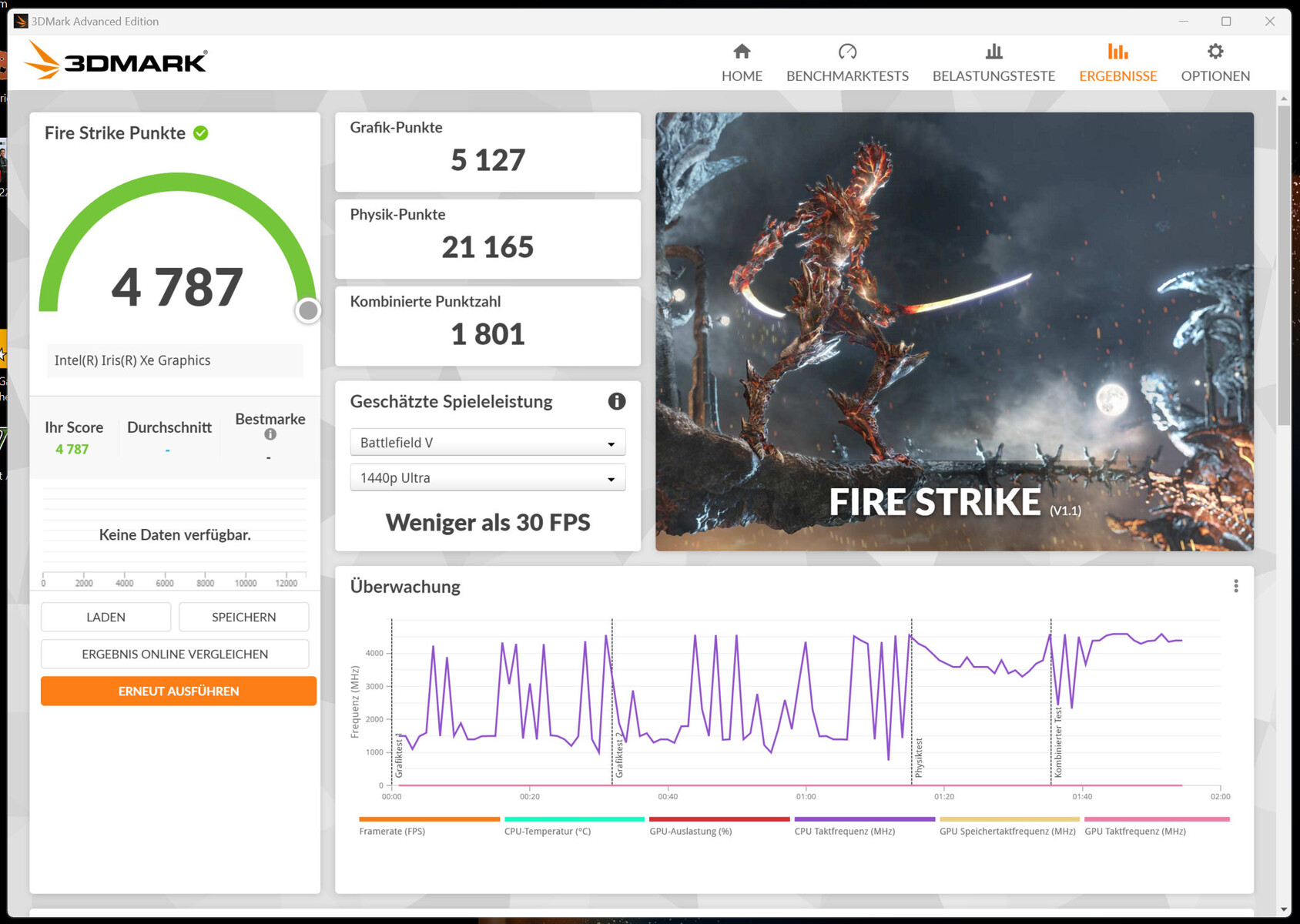Image resolution: width=1300 pixels, height=924 pixels.
Task: Open BELASTUNGSTESTE tab
Action: 993,63
